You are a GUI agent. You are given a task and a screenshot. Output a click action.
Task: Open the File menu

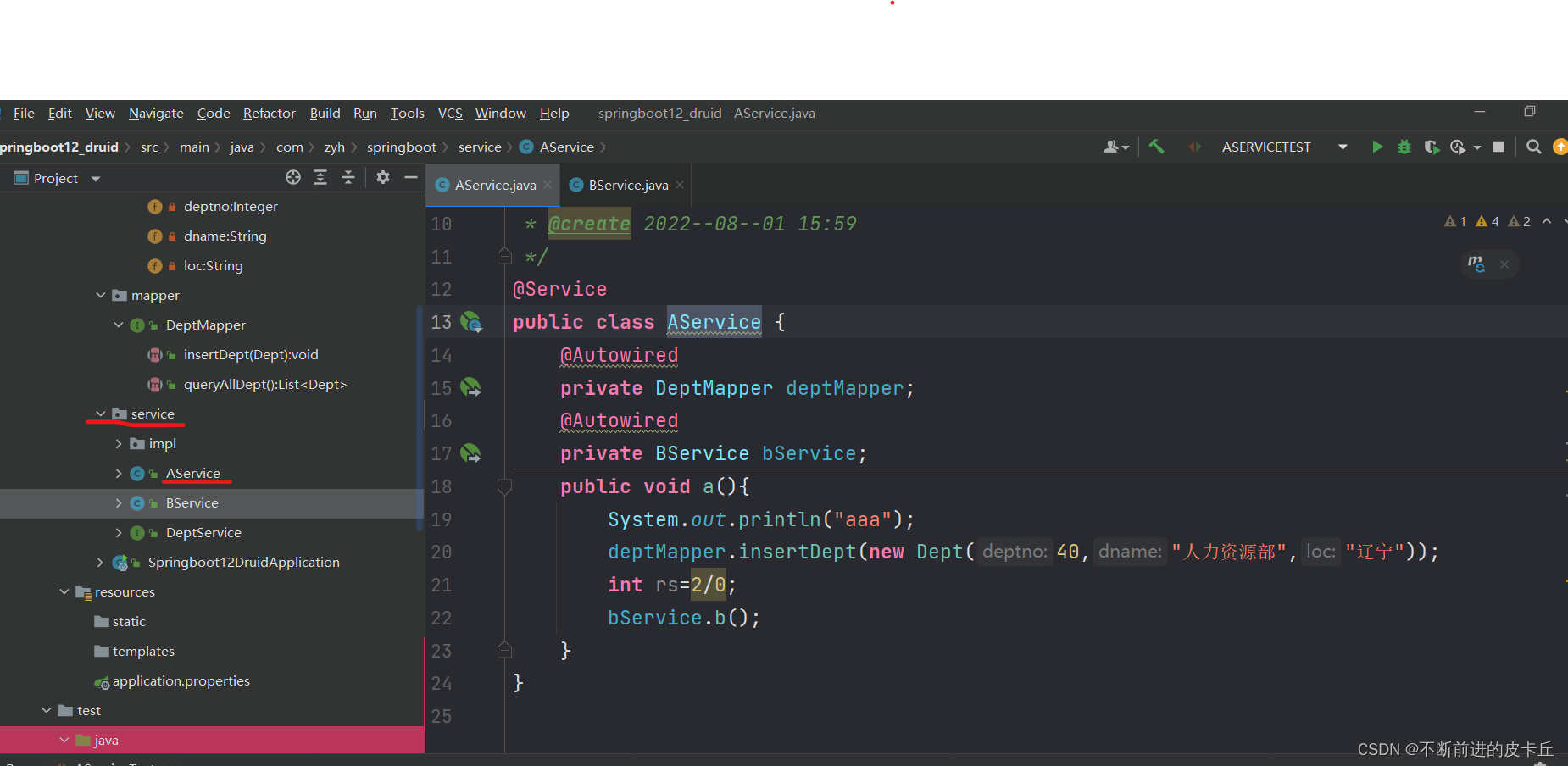24,113
